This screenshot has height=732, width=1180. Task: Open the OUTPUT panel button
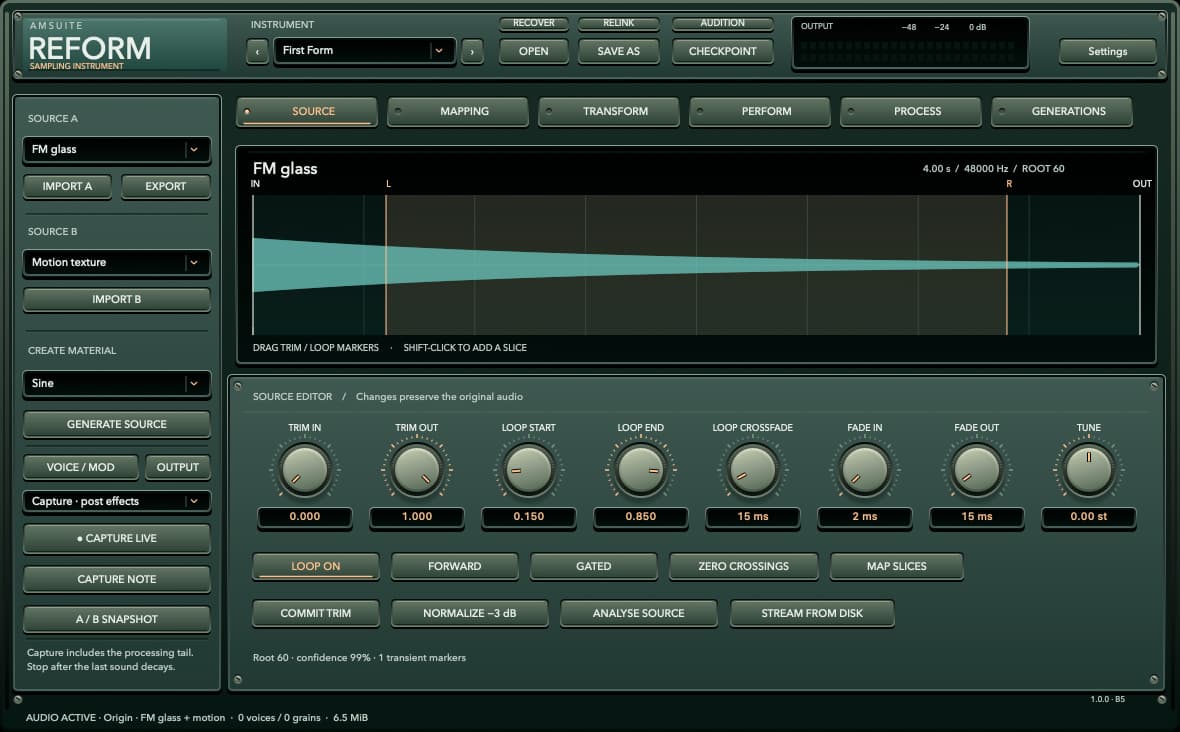click(178, 467)
